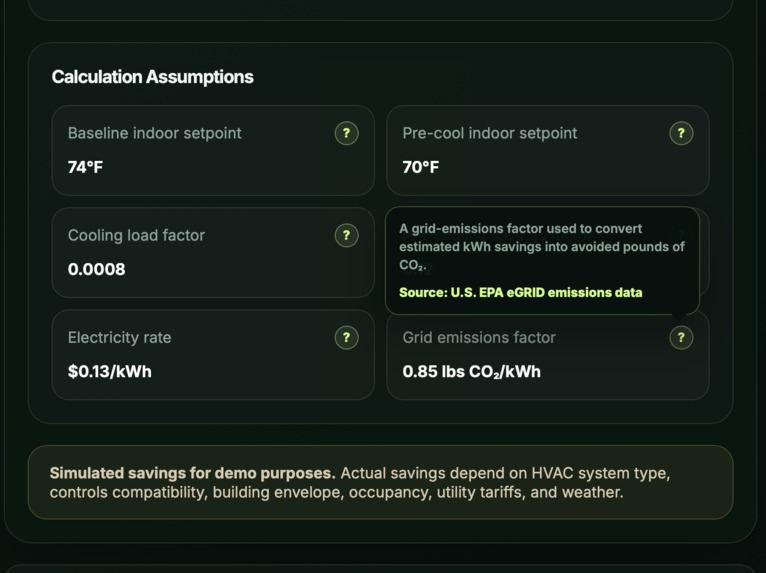Click the 70°F value
Screen dimensions: 766x573
(421, 167)
